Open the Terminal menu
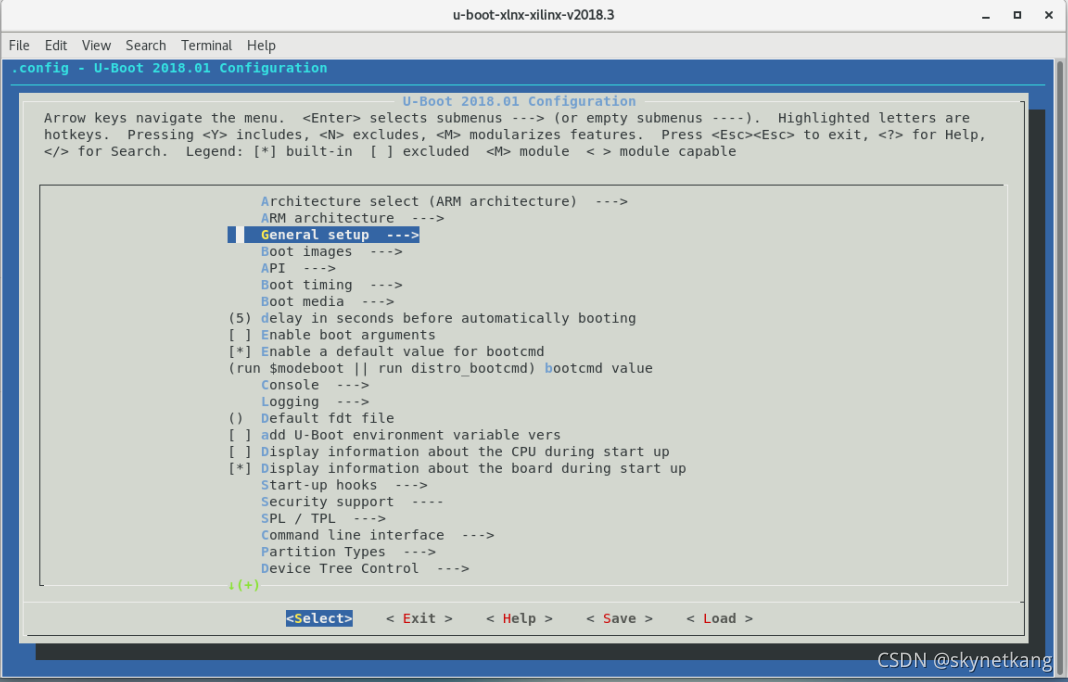1068x682 pixels. point(206,46)
